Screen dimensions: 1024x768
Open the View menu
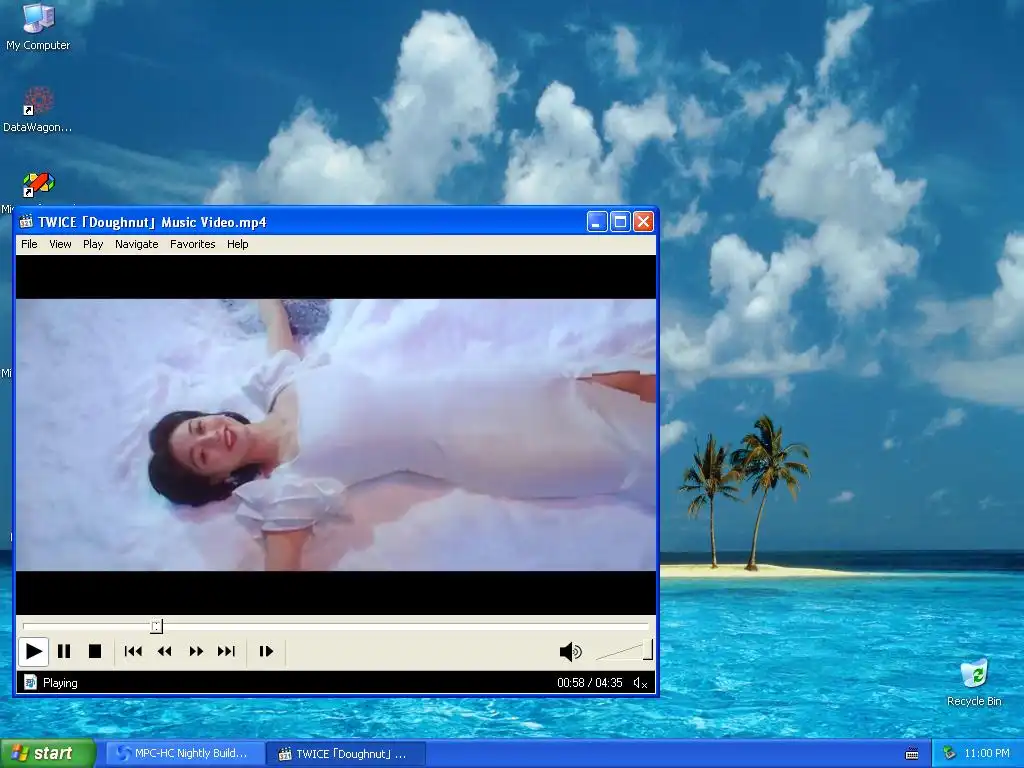coord(60,244)
